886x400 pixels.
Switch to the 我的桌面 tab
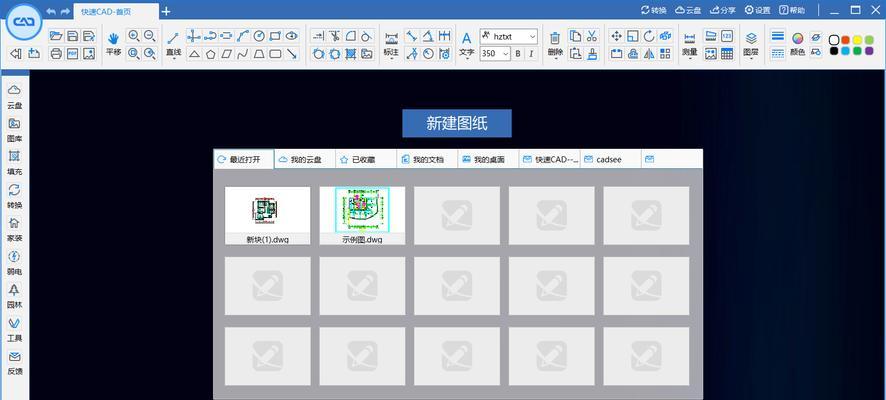click(x=488, y=159)
